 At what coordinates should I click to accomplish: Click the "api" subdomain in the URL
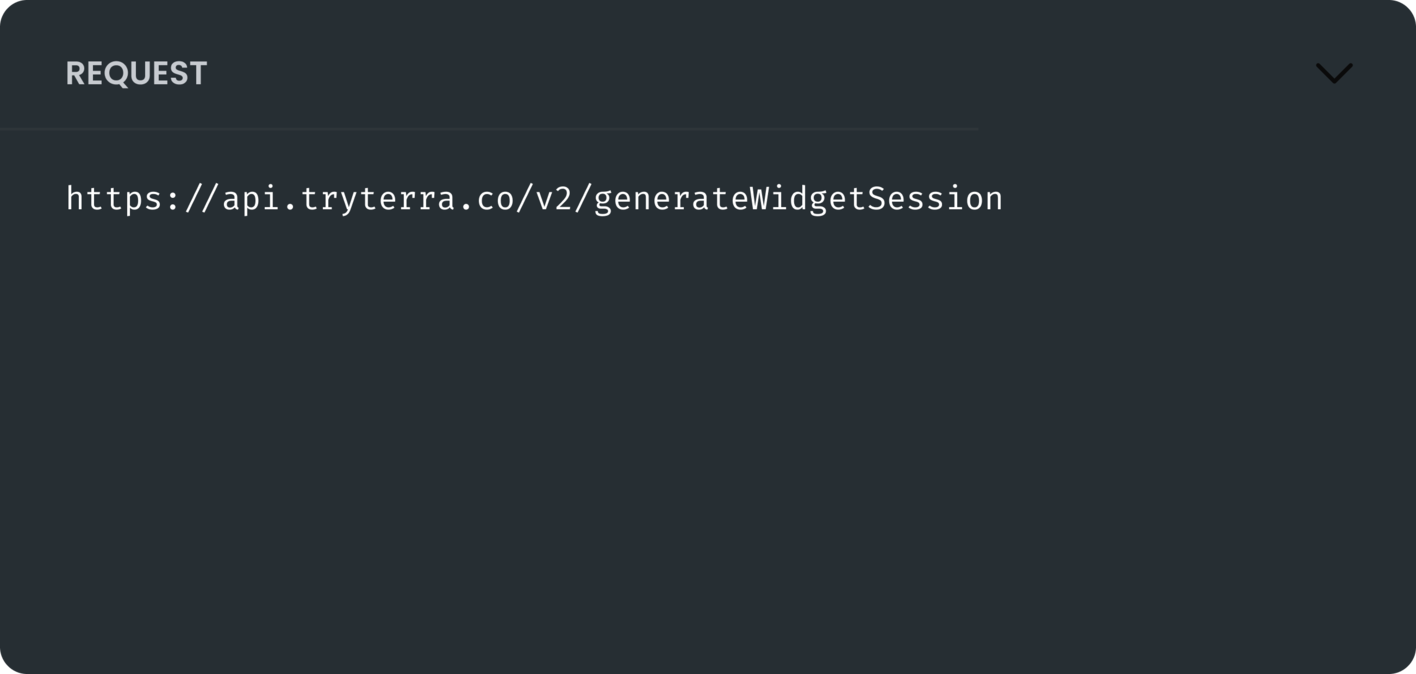click(x=251, y=198)
